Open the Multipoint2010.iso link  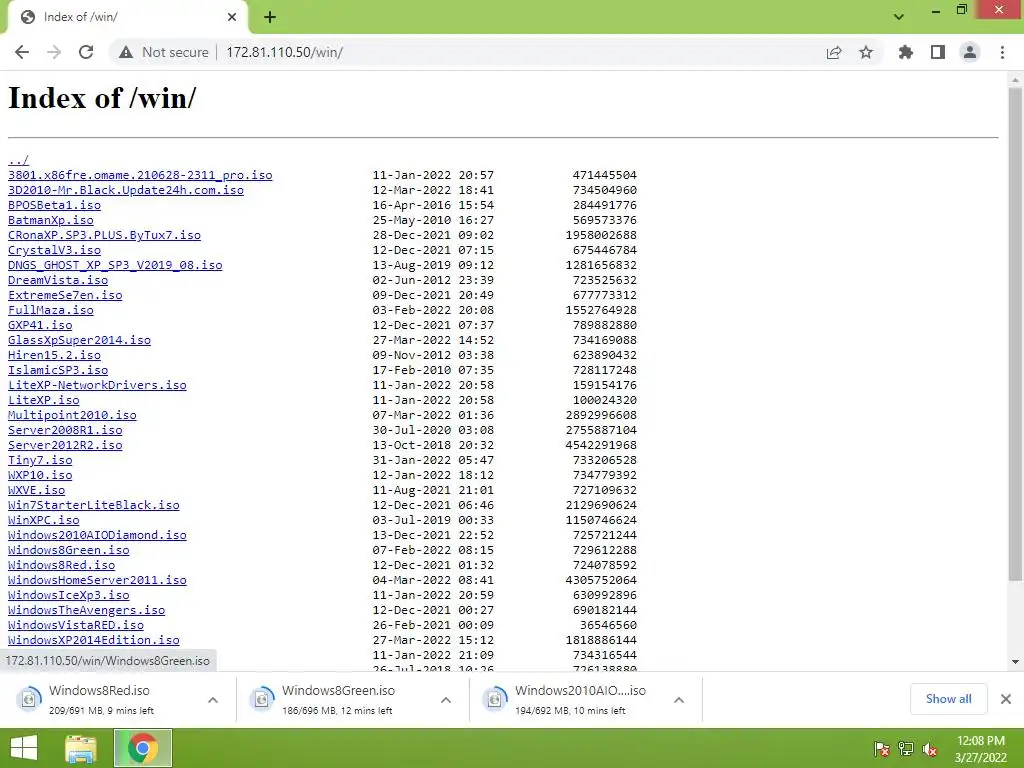[x=72, y=415]
